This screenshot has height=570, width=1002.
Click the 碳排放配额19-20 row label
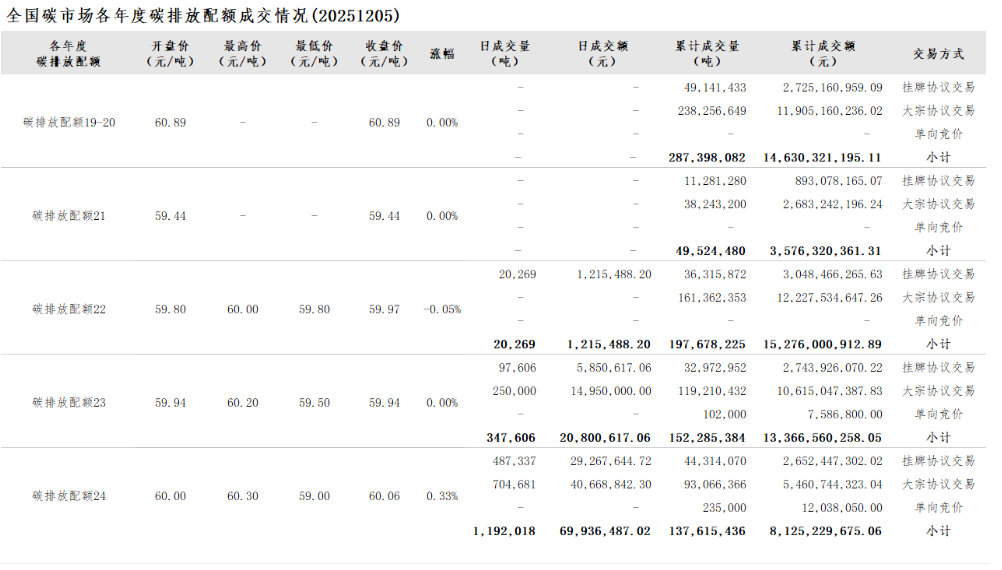[69, 123]
